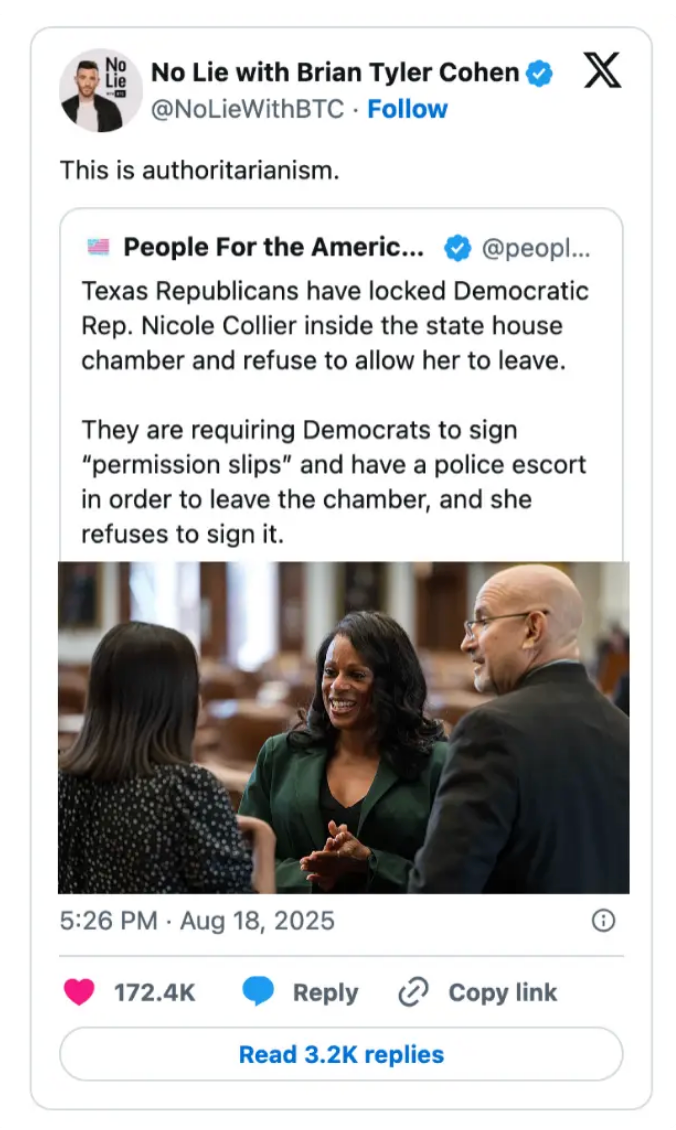Image resolution: width=676 pixels, height=1130 pixels.
Task: Click the tweet author name text
Action: (x=336, y=71)
